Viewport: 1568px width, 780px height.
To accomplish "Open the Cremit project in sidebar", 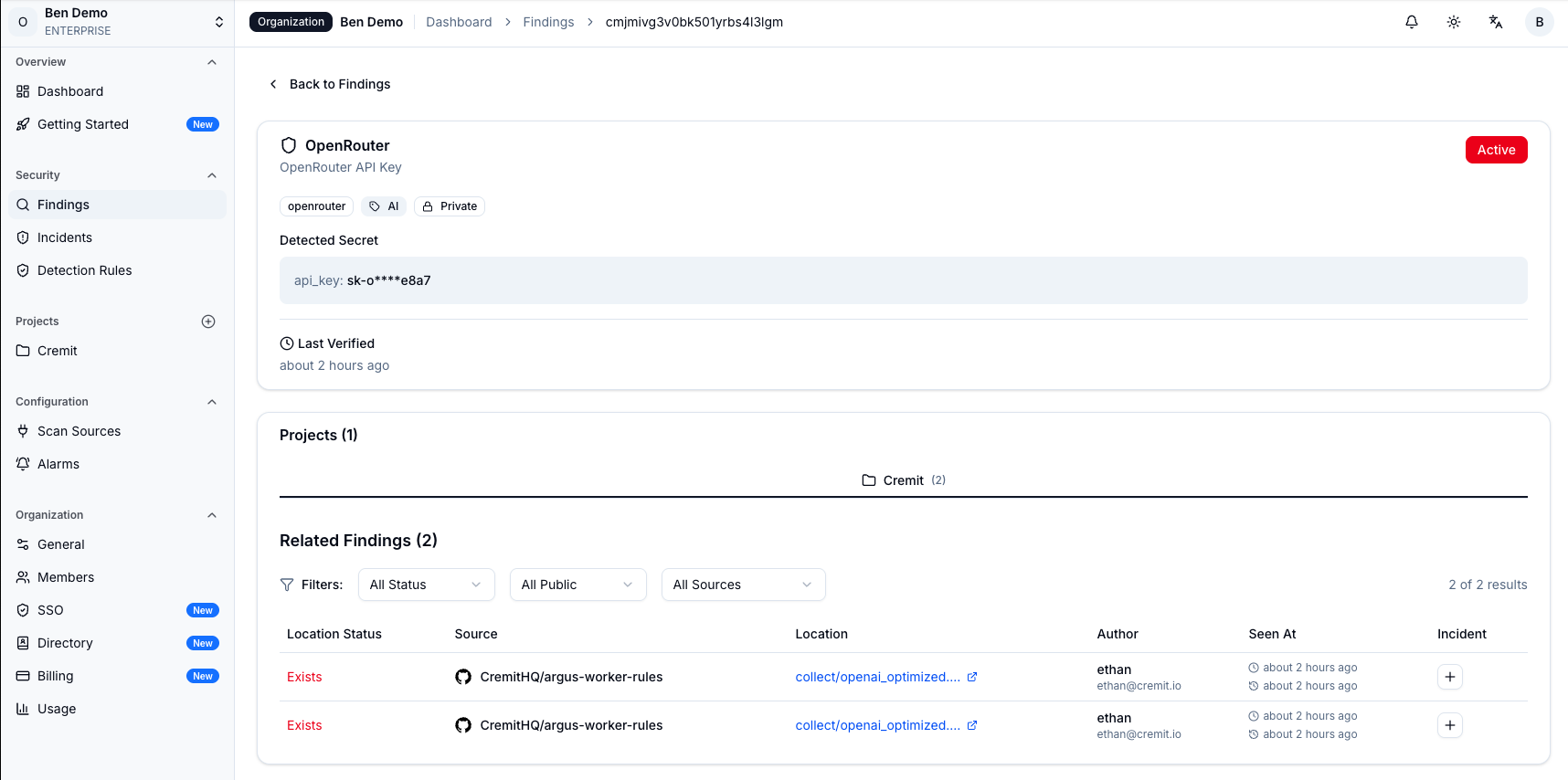I will [x=117, y=351].
